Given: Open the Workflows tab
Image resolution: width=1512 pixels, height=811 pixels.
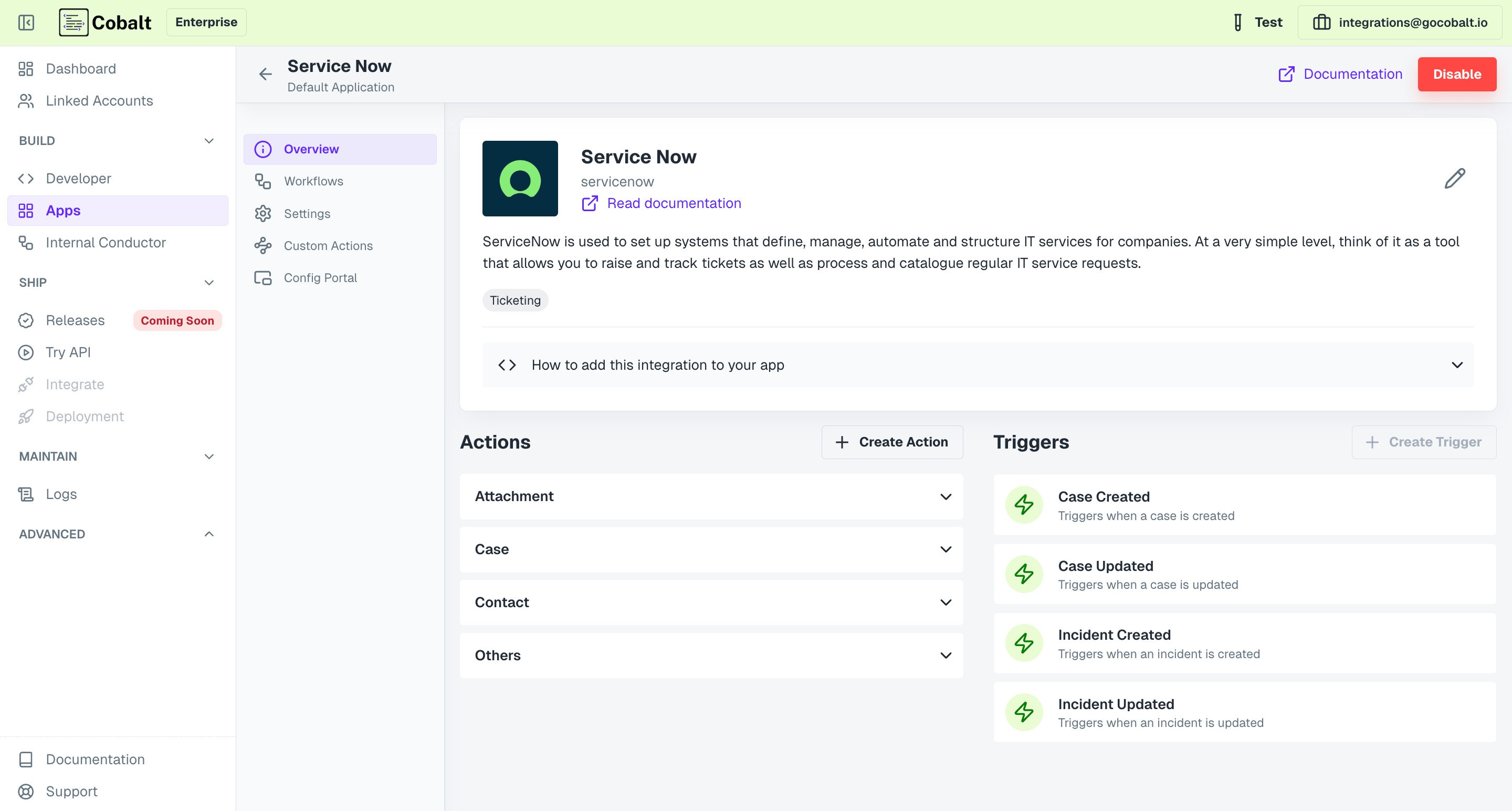Looking at the screenshot, I should pos(340,181).
